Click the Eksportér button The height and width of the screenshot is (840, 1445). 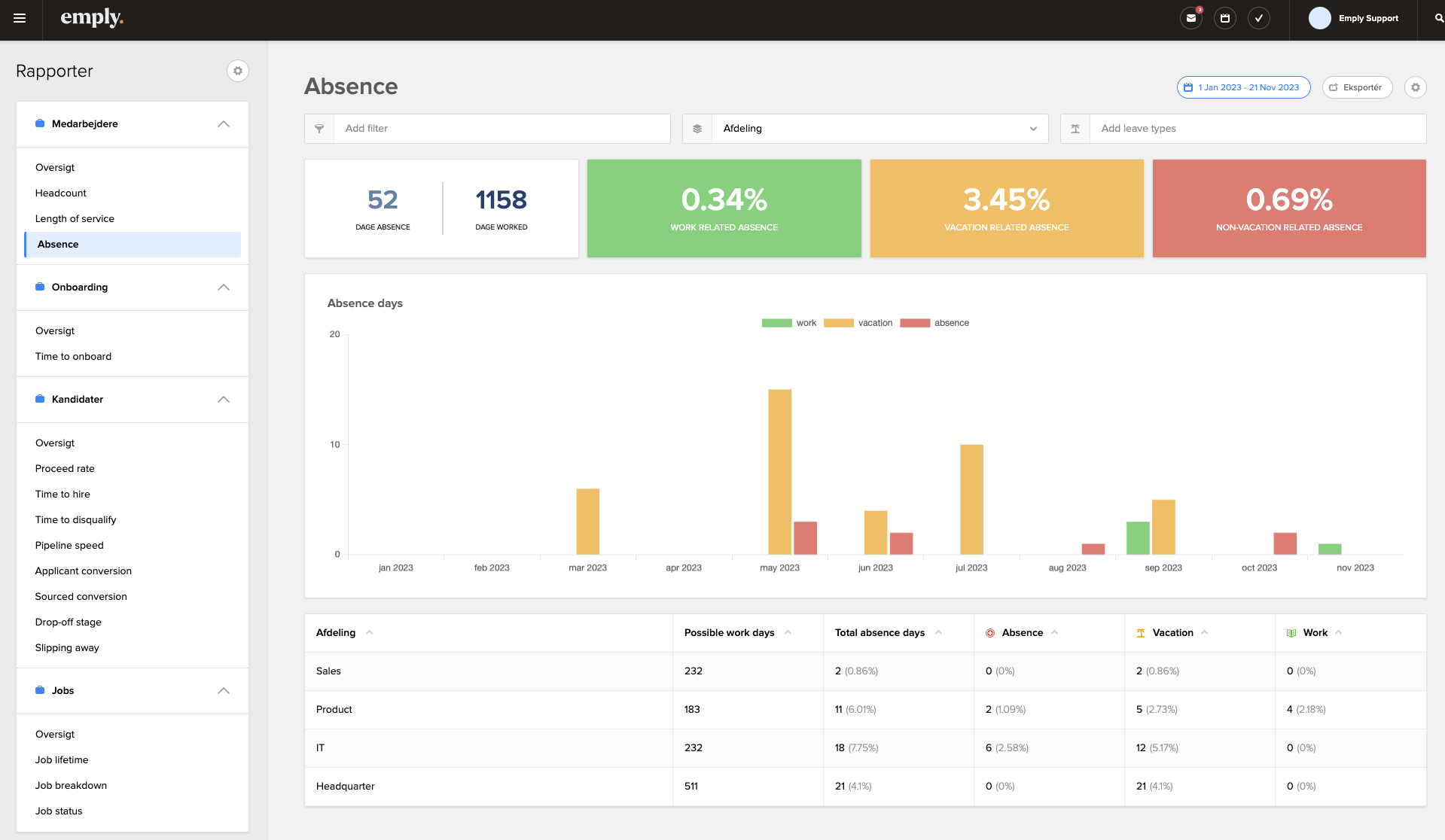point(1356,87)
